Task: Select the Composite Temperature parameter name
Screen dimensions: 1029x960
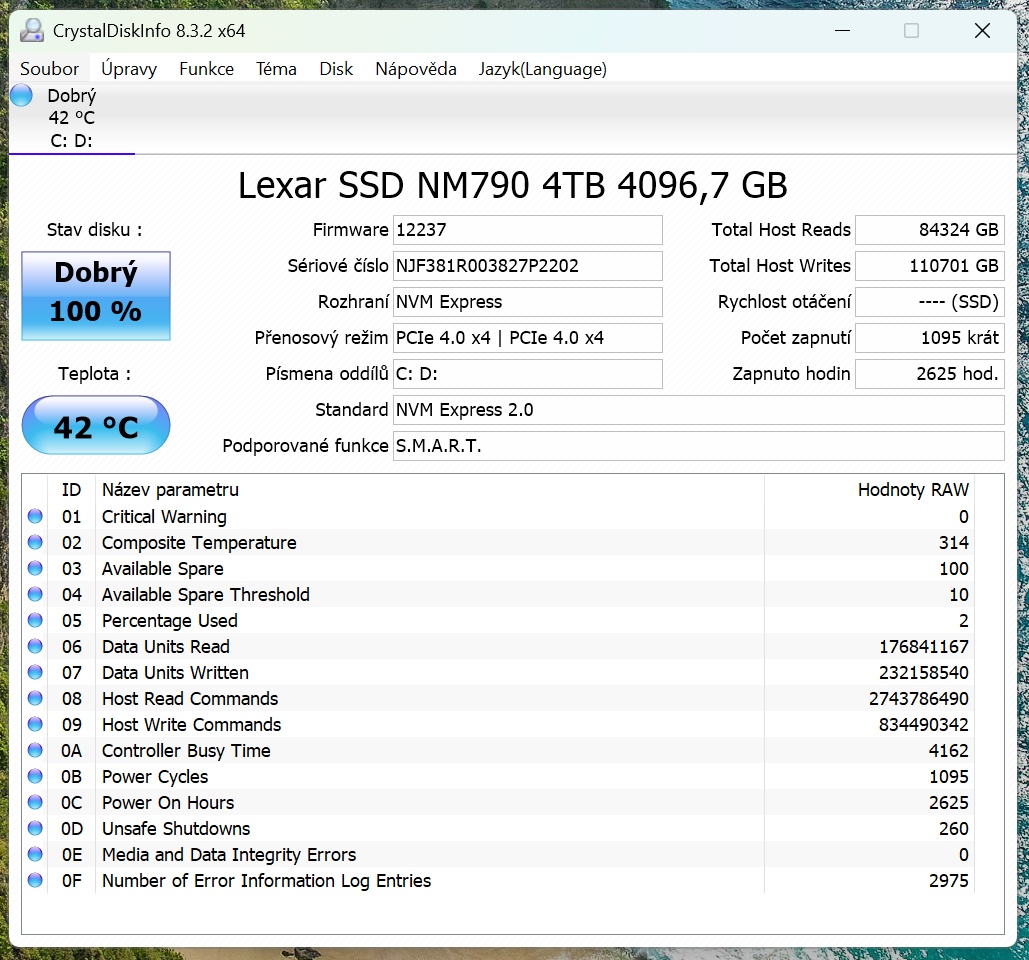Action: click(x=199, y=543)
